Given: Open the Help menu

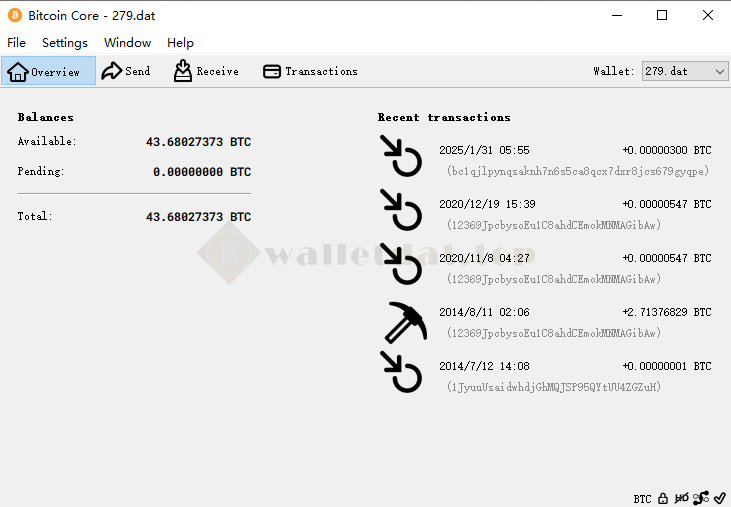Looking at the screenshot, I should (180, 42).
